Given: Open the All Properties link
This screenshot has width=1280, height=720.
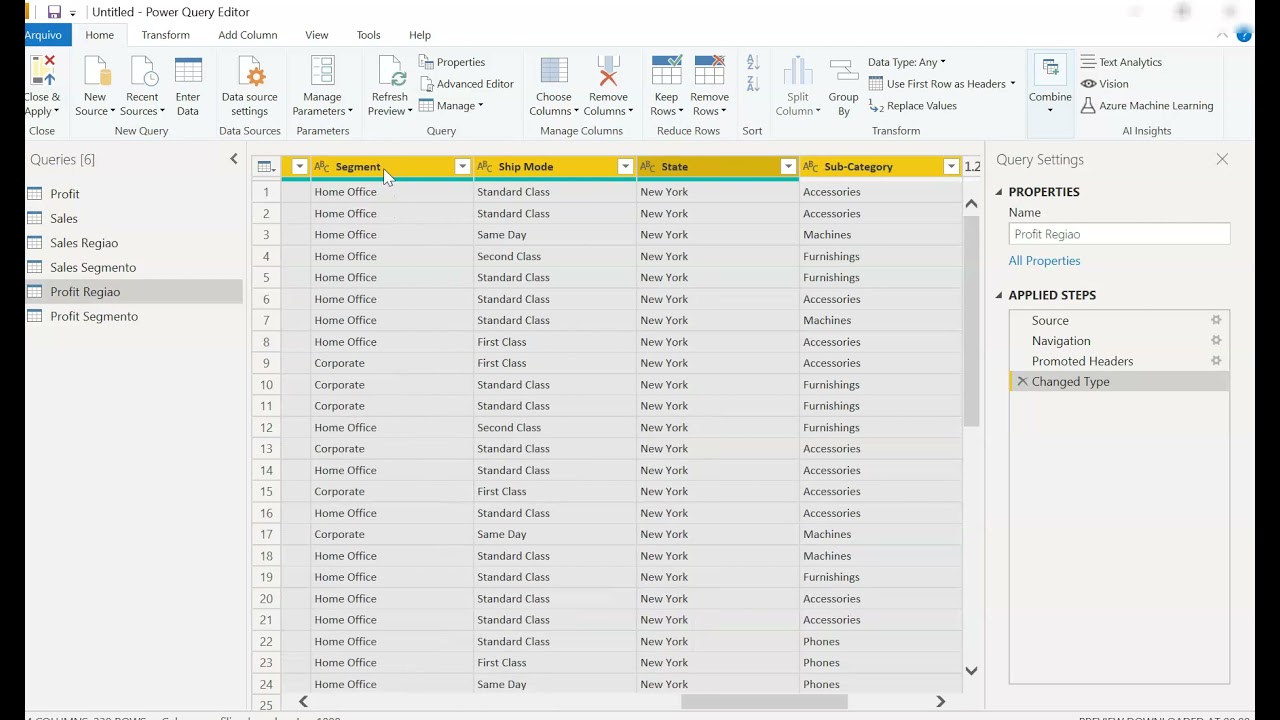Looking at the screenshot, I should [x=1044, y=261].
